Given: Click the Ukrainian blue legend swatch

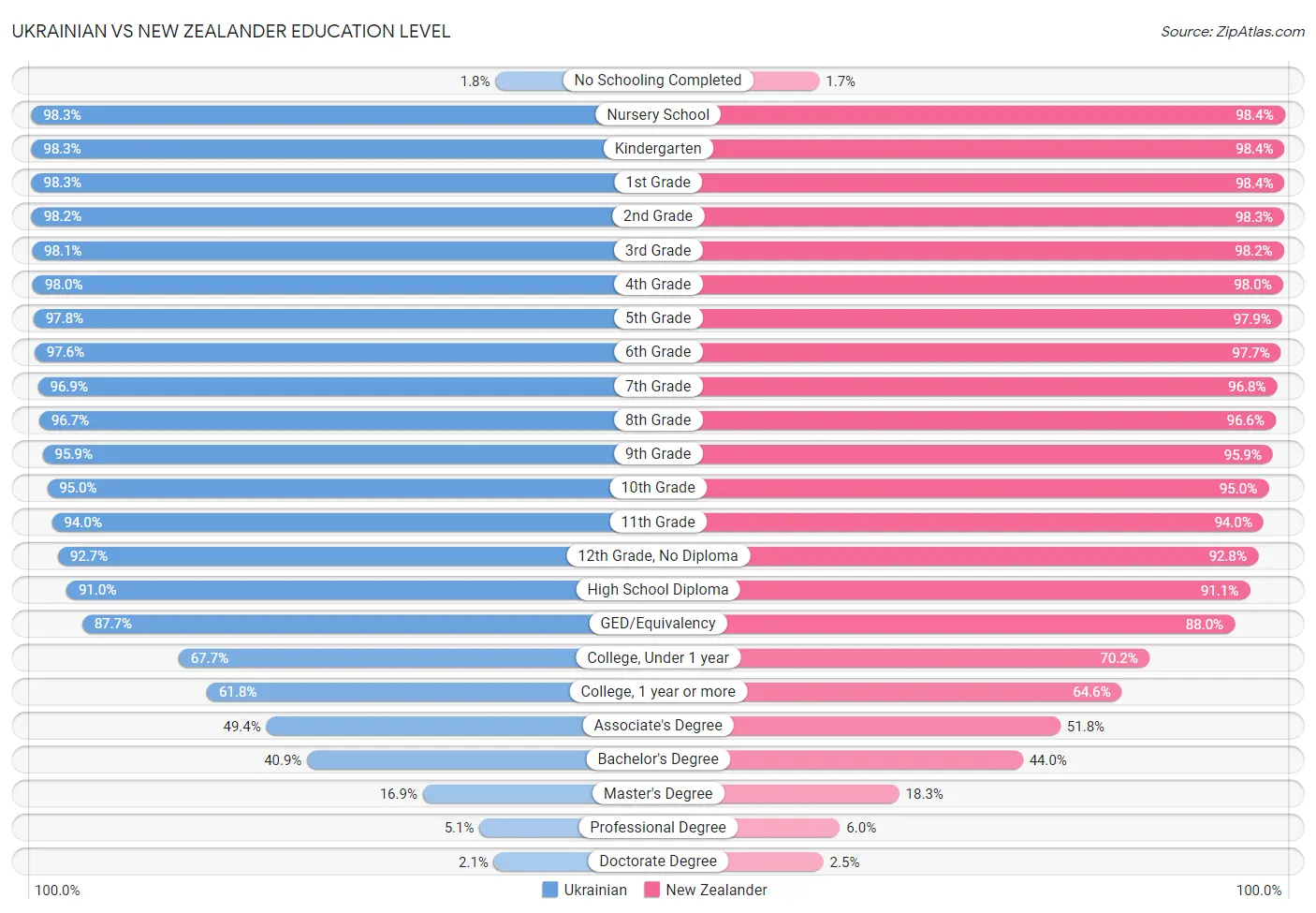Looking at the screenshot, I should pyautogui.click(x=549, y=890).
